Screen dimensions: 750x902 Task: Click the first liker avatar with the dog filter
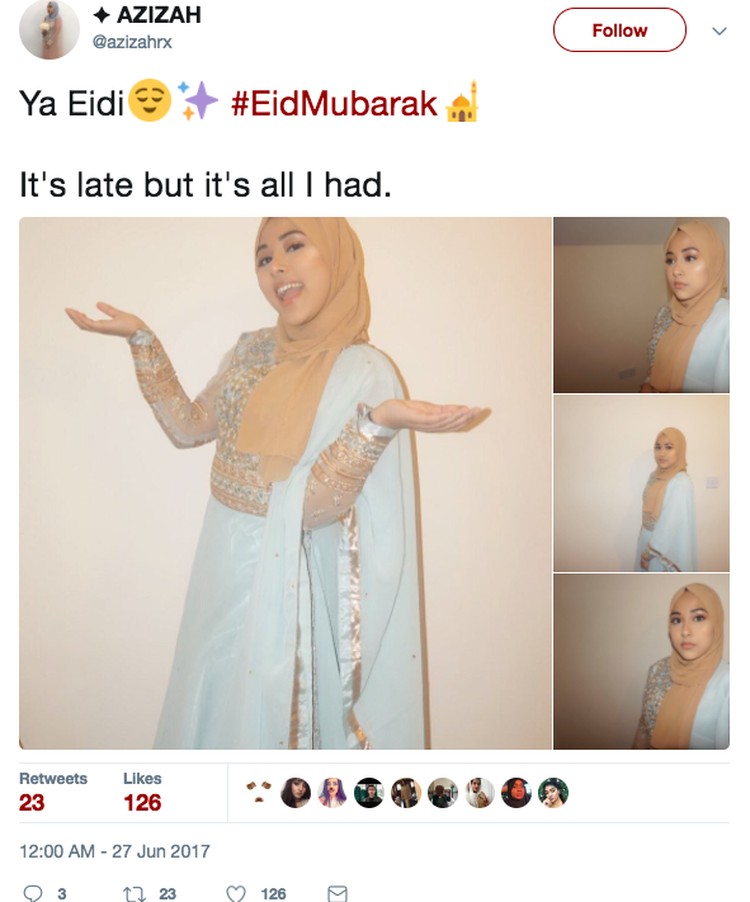[x=258, y=792]
